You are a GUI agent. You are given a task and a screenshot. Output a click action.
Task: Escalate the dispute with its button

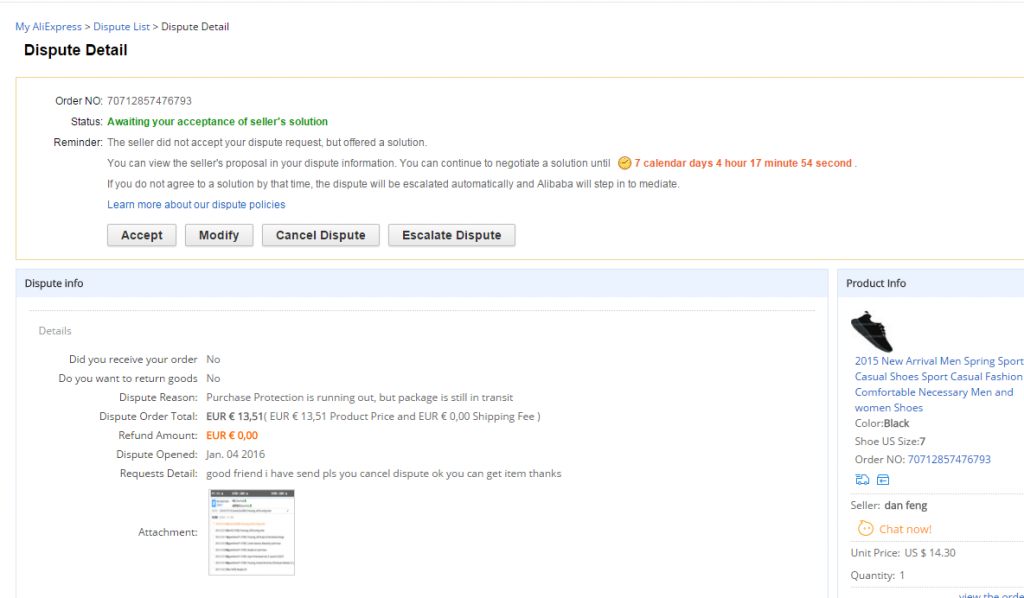click(x=452, y=235)
